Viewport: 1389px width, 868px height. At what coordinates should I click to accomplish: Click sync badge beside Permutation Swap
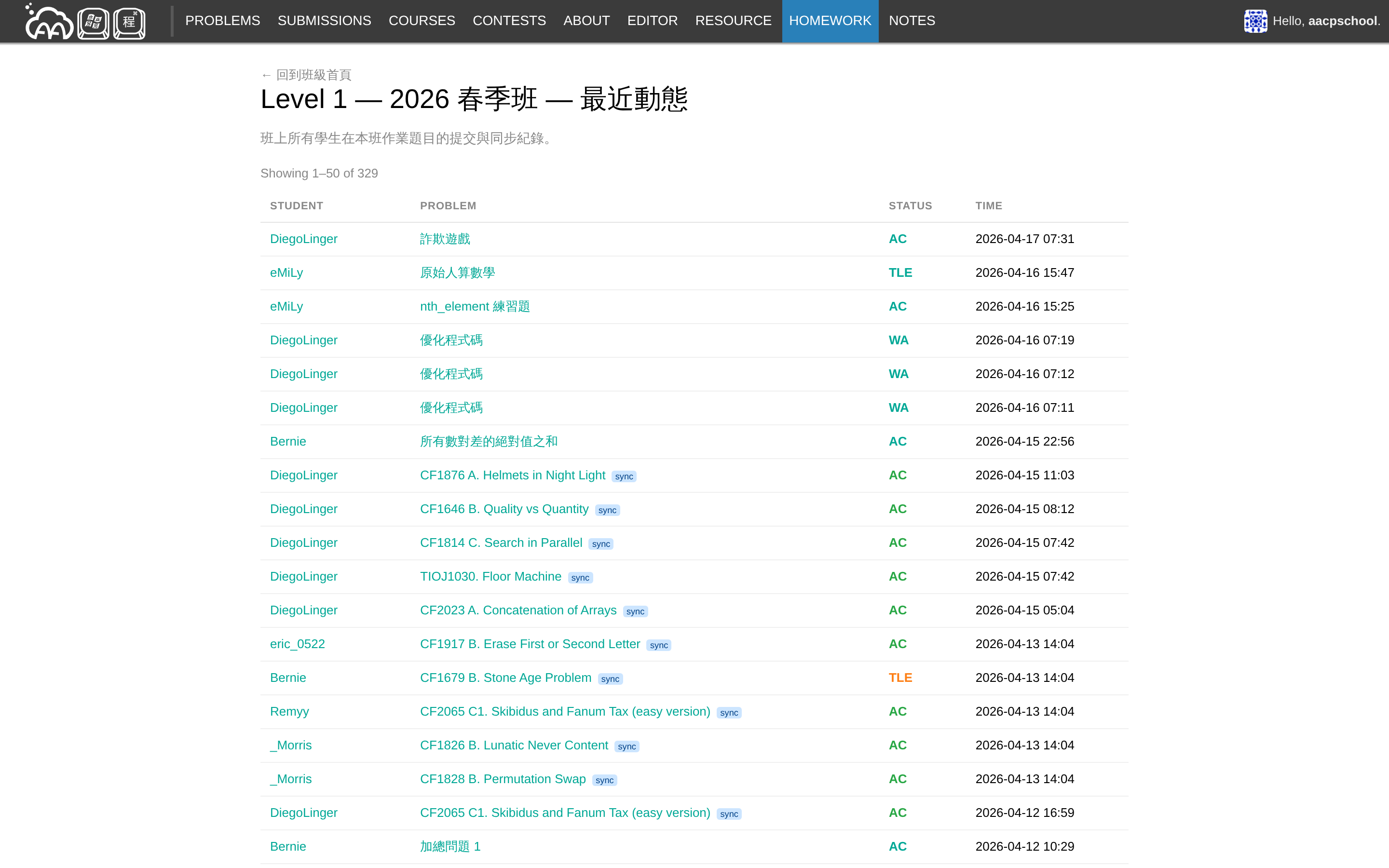click(604, 780)
